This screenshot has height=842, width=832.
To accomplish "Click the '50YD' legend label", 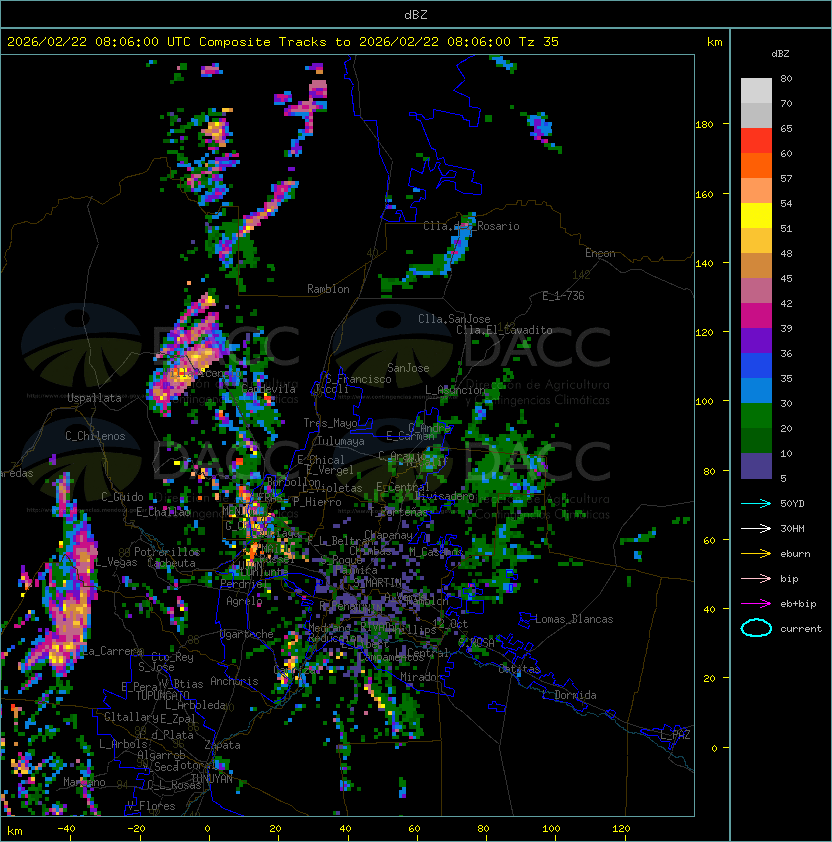I will pyautogui.click(x=792, y=504).
